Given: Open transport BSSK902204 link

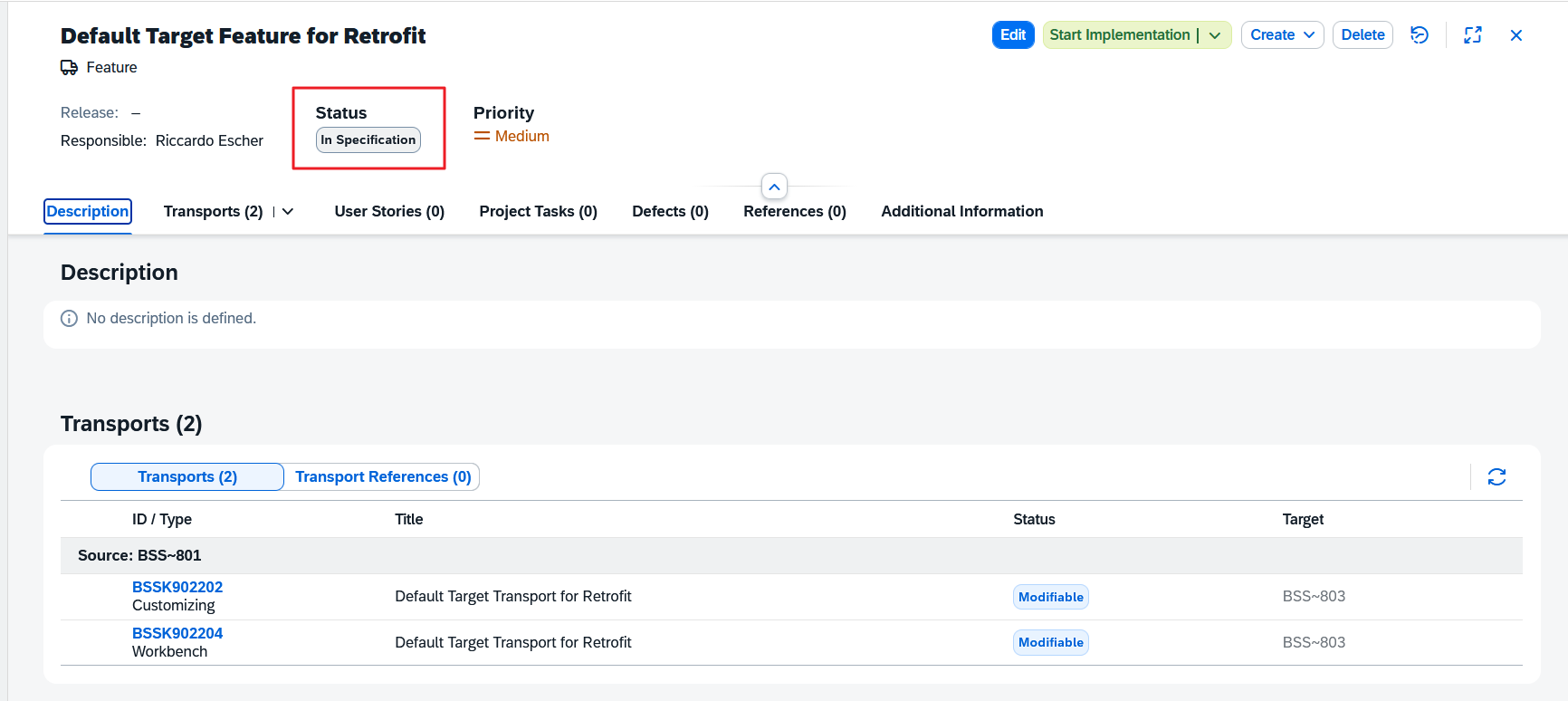Looking at the screenshot, I should point(177,633).
